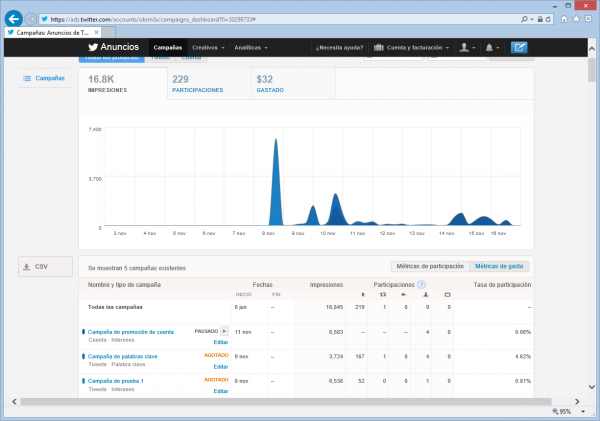Click the vertical scrollbar down arrow
Screen dimensions: 600x421
592,387
